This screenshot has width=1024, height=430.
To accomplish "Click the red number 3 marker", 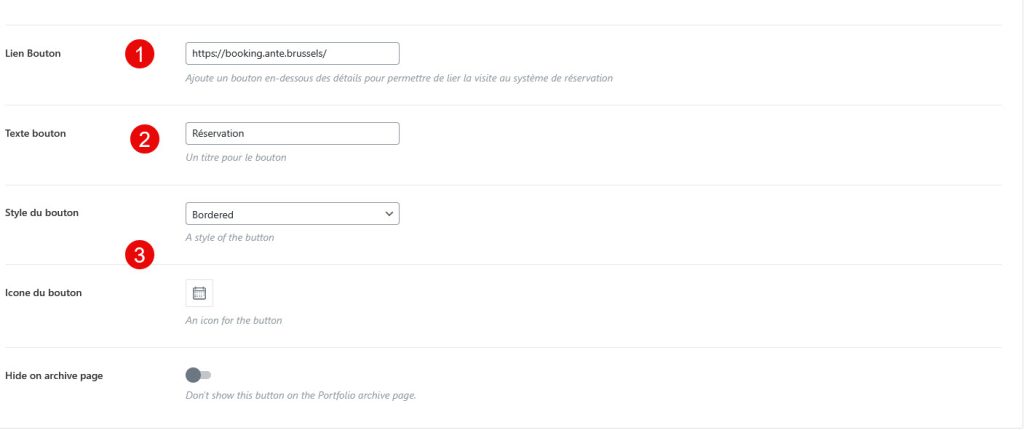I will click(x=140, y=256).
